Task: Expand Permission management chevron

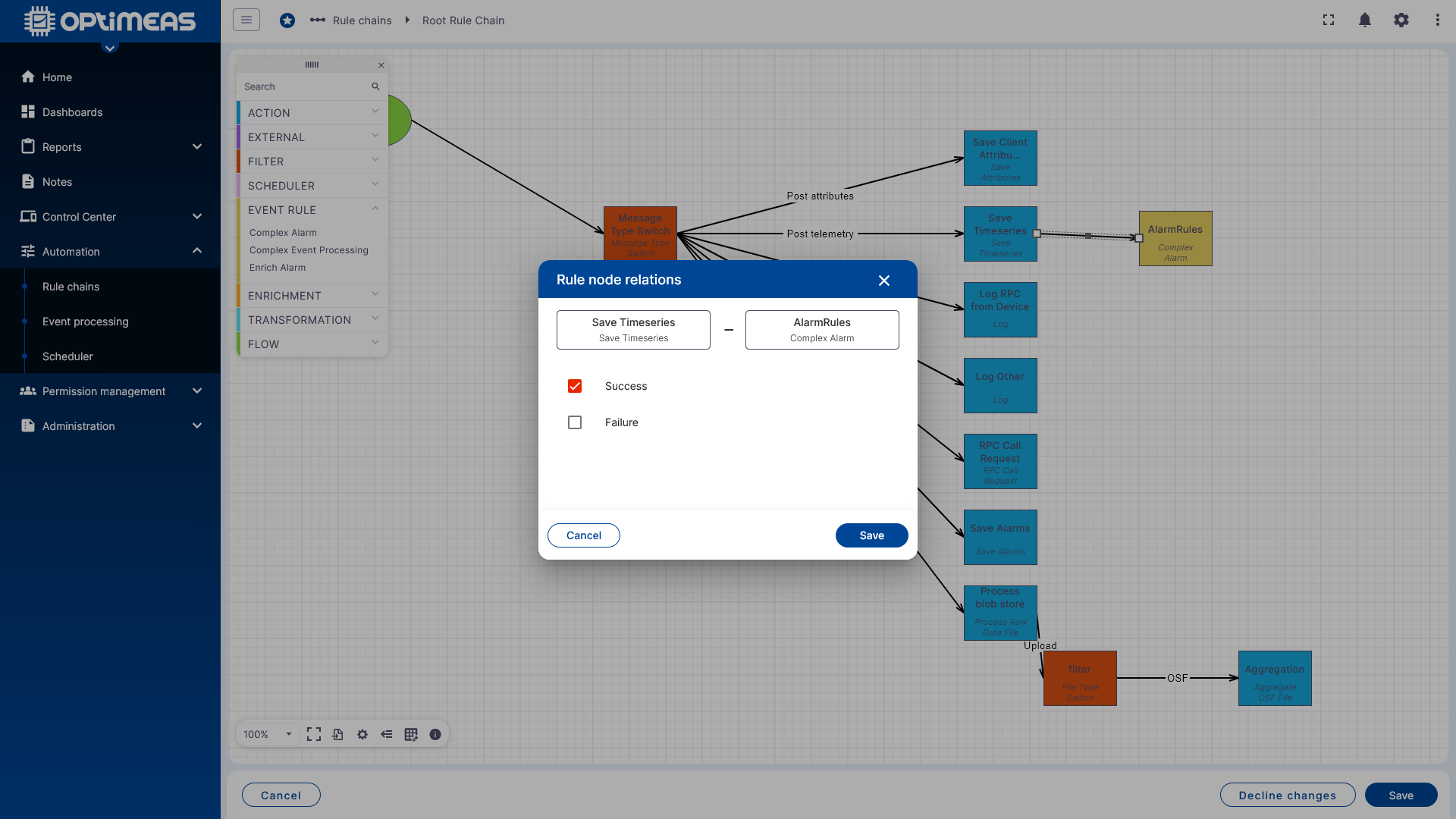Action: [197, 391]
